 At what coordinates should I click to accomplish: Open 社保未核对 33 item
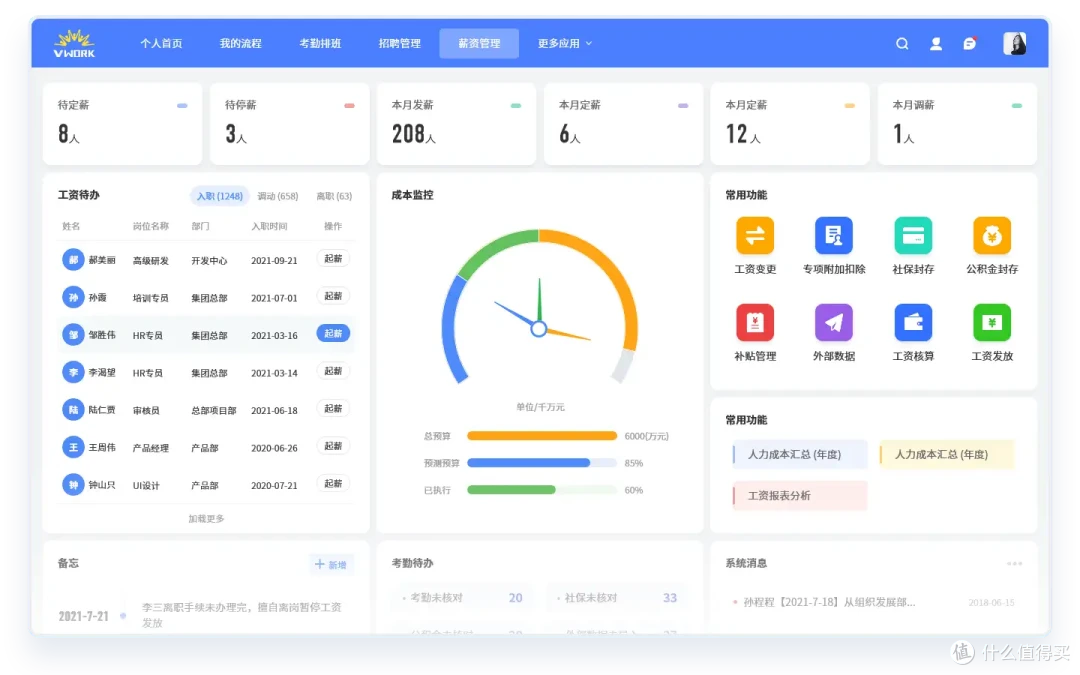[x=618, y=598]
